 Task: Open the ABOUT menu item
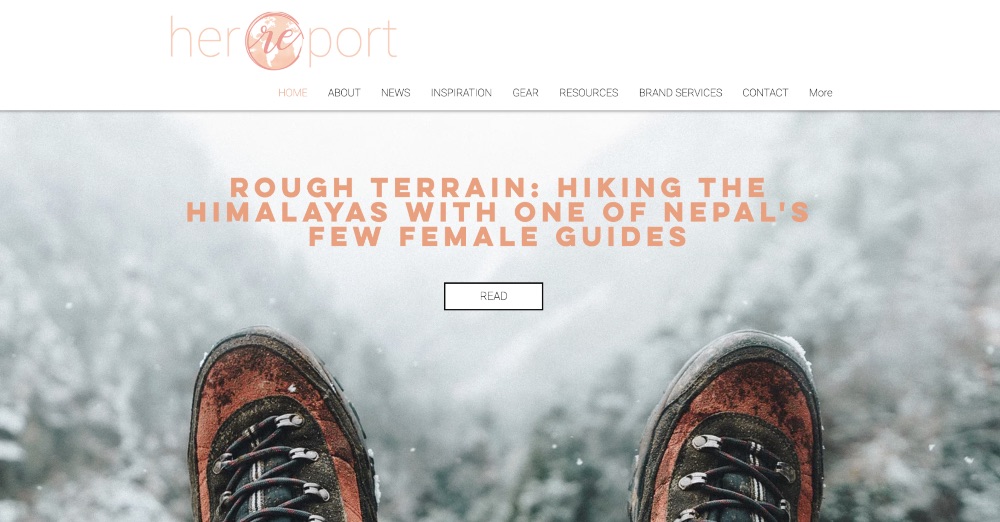[344, 93]
